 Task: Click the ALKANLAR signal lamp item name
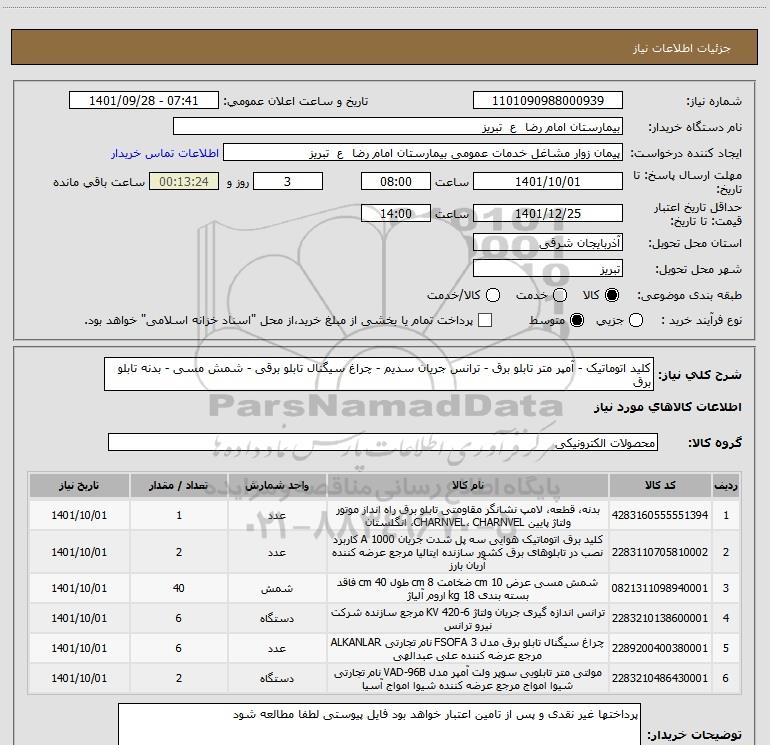[468, 648]
